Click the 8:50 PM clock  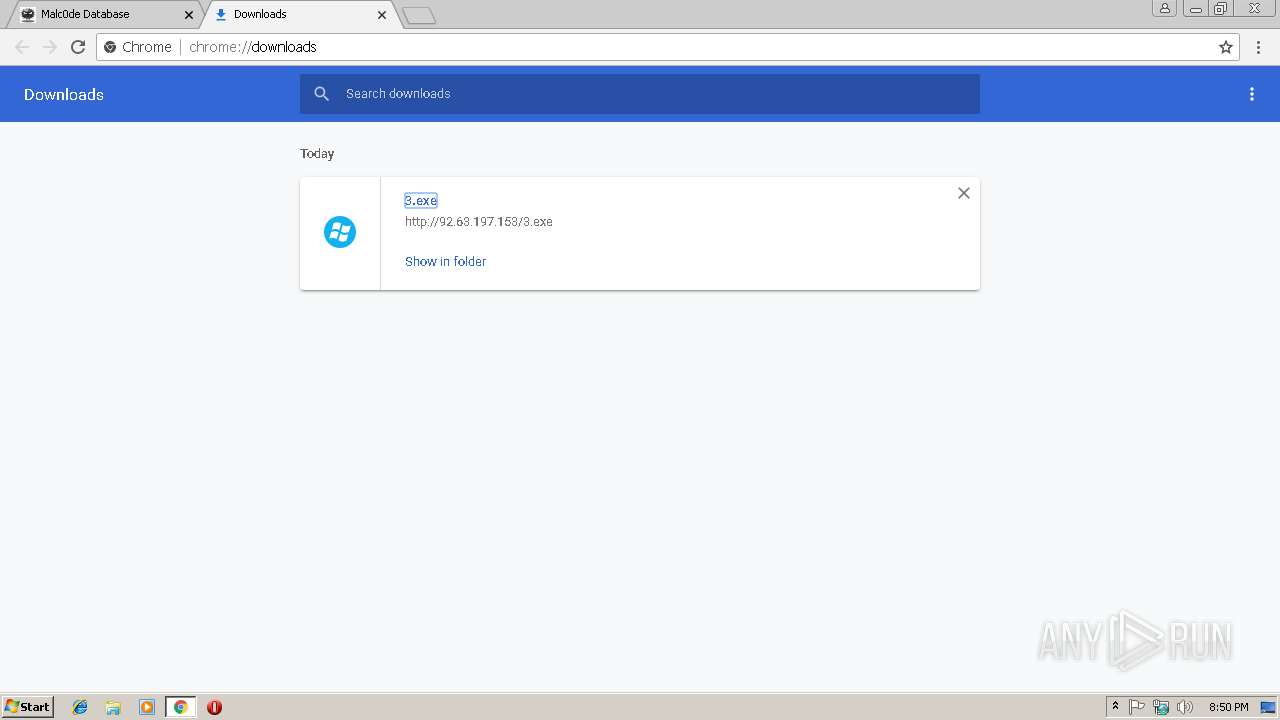click(1228, 707)
